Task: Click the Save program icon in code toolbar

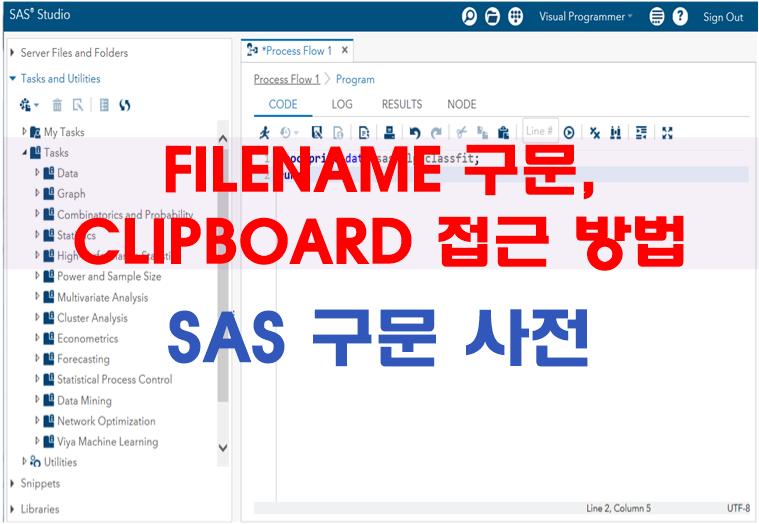Action: point(317,132)
